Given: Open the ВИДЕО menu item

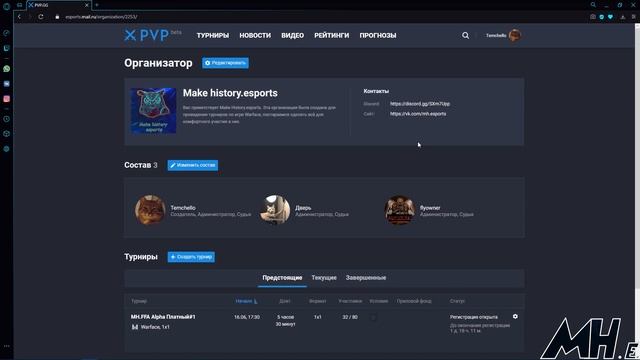Looking at the screenshot, I should (293, 36).
